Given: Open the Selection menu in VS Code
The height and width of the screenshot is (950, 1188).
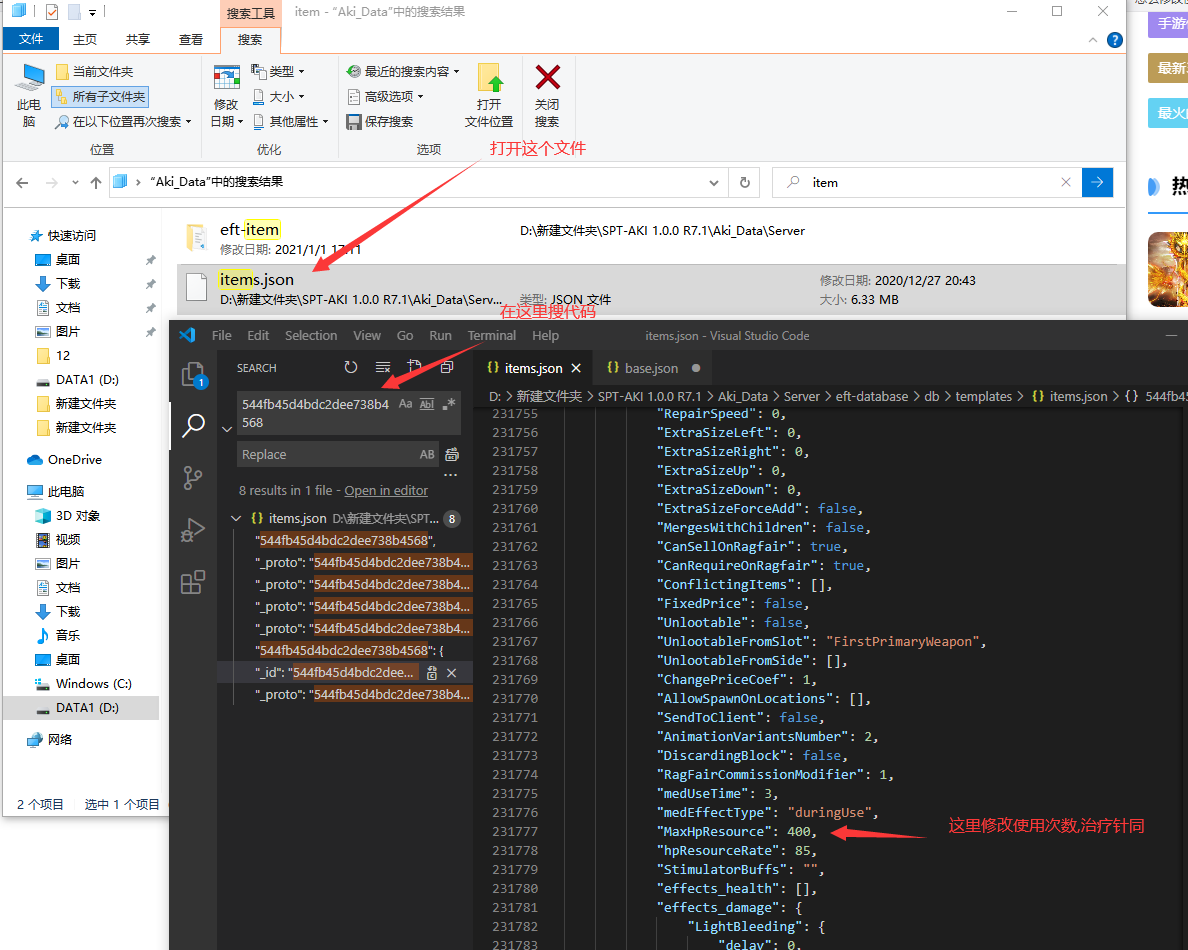Looking at the screenshot, I should 311,336.
